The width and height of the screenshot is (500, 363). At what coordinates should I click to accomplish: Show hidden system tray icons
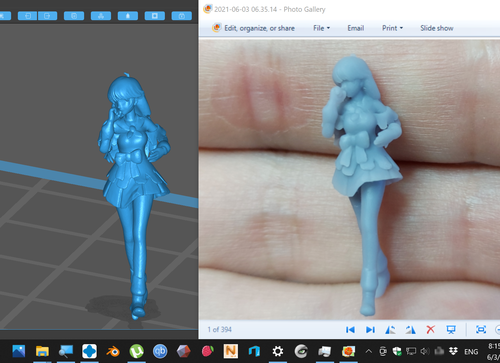point(368,351)
